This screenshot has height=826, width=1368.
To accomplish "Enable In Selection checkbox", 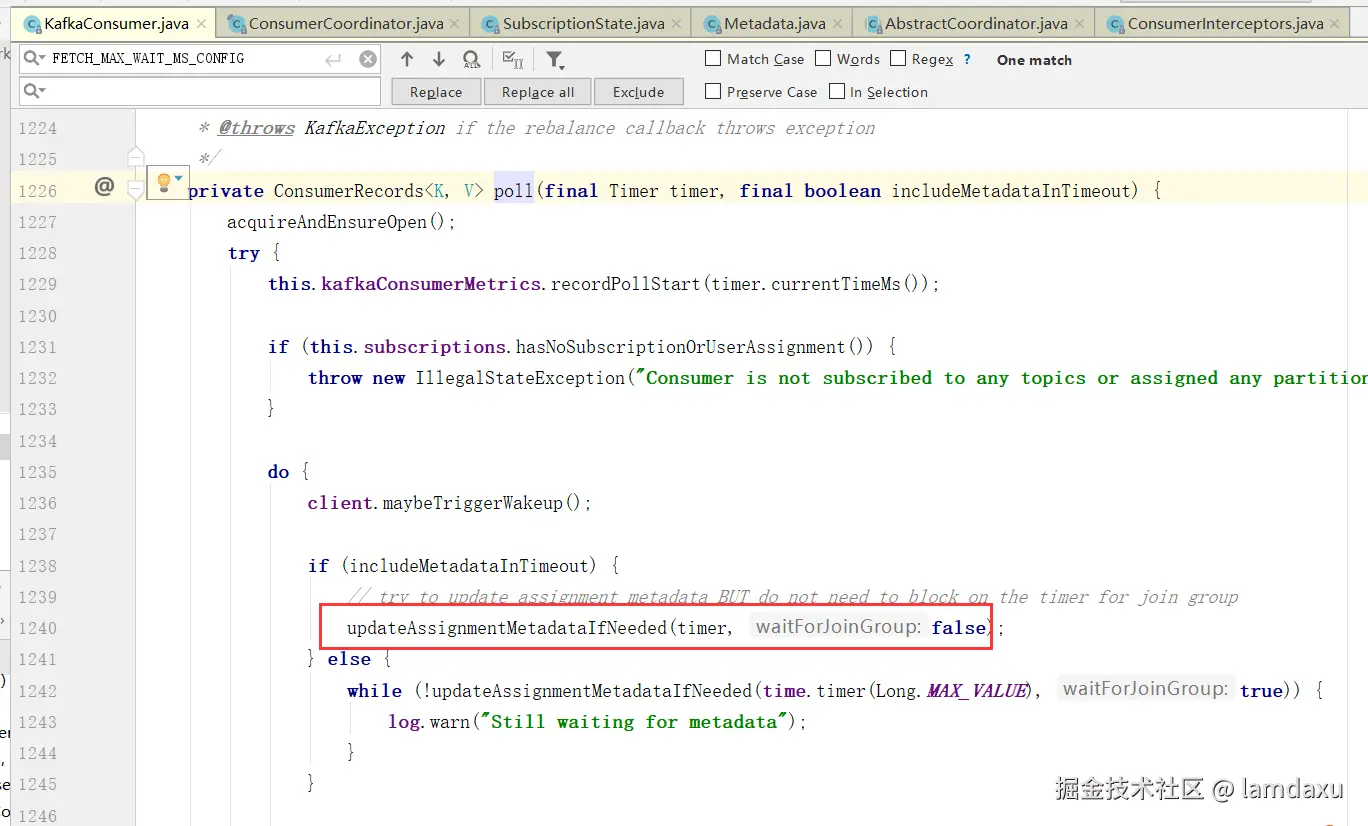I will pyautogui.click(x=837, y=92).
